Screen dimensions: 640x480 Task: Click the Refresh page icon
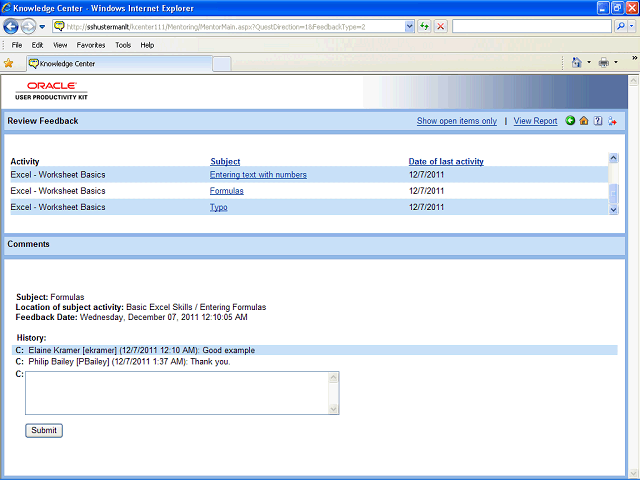pos(424,27)
